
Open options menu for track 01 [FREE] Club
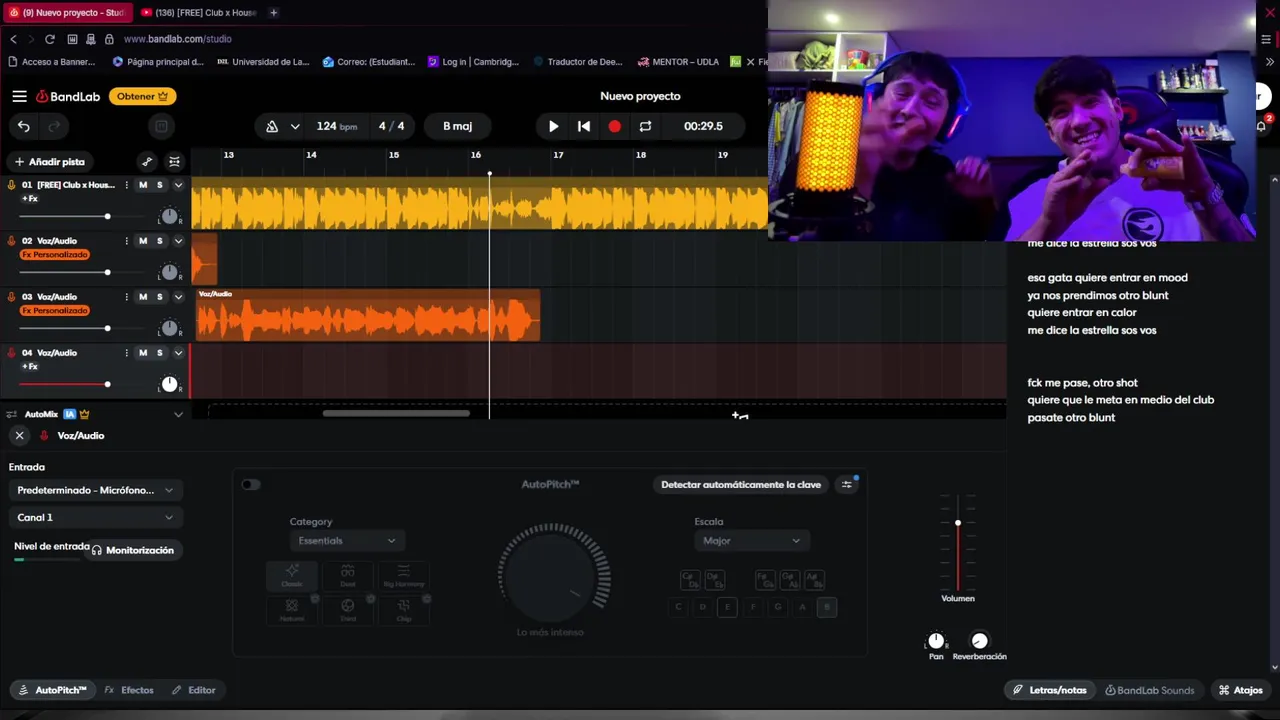tap(126, 185)
